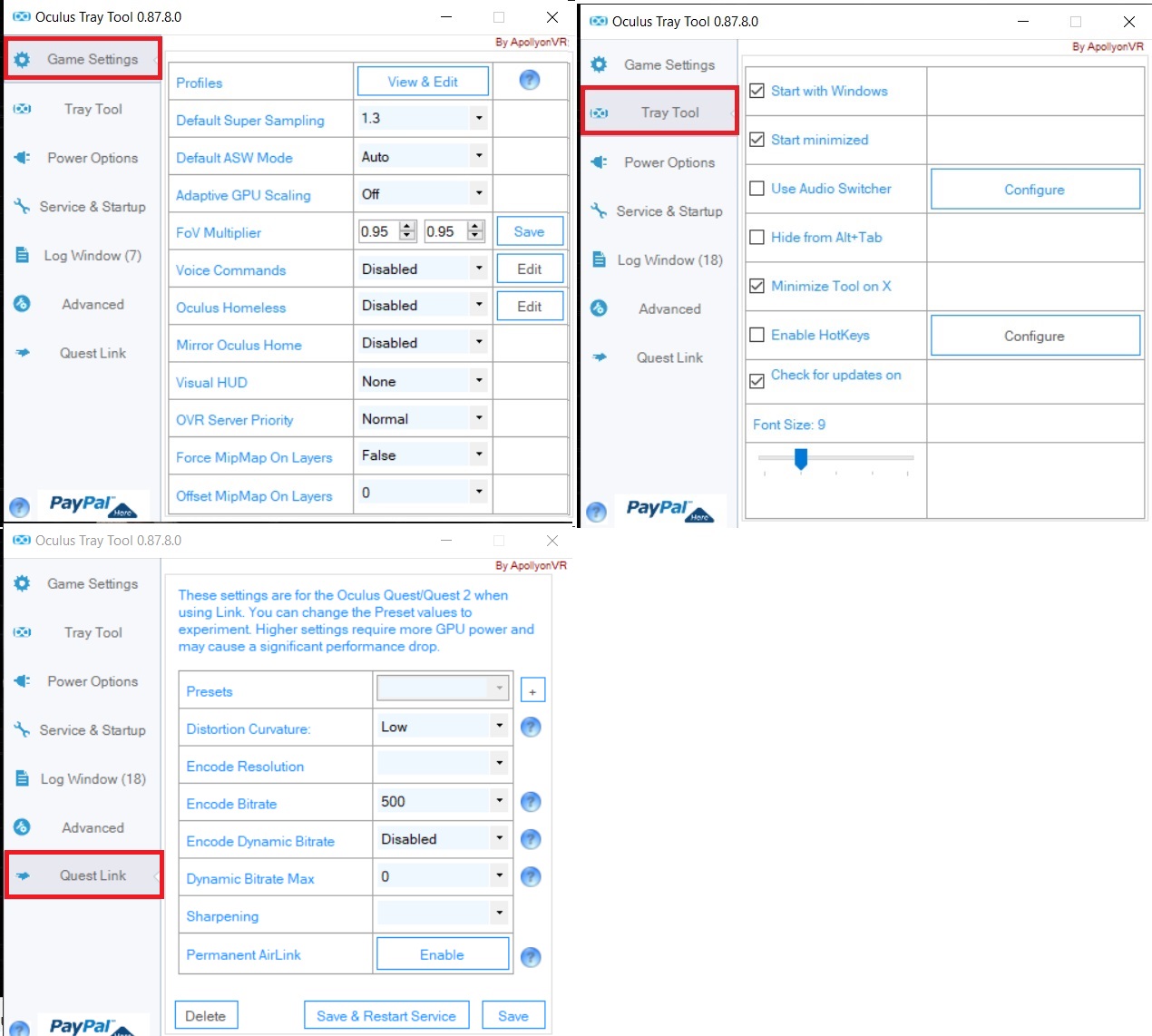Click the Game Settings gear icon in the bottom window
Screen dimensions: 1152x1036
pyautogui.click(x=22, y=583)
